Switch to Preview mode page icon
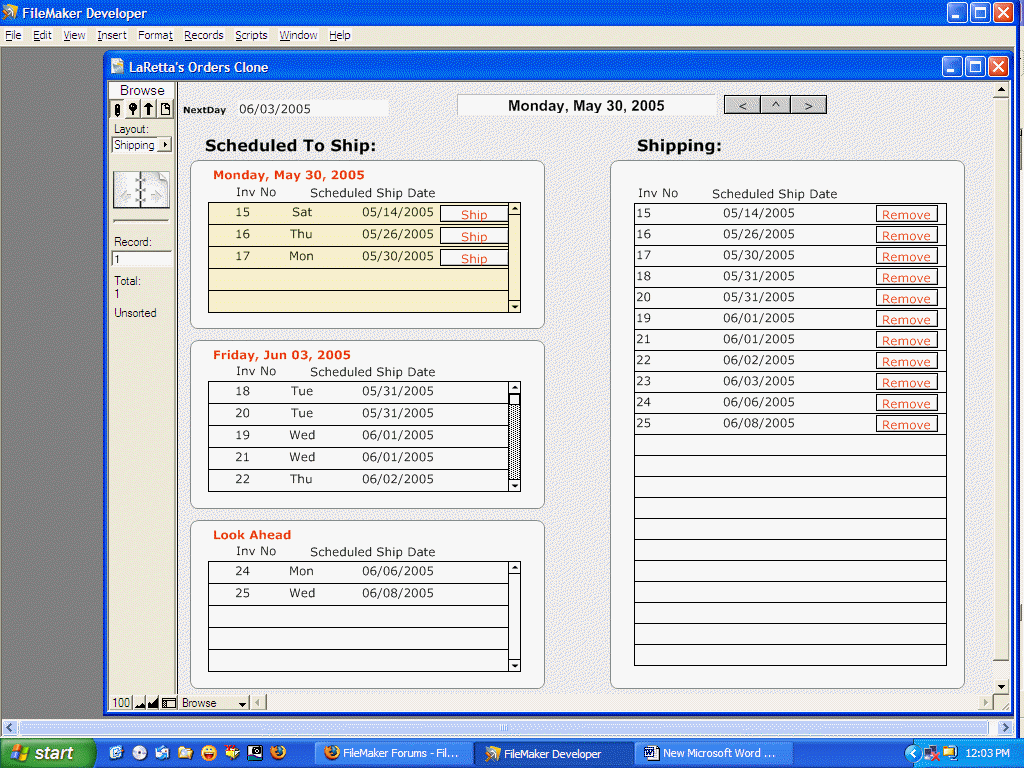 (165, 109)
